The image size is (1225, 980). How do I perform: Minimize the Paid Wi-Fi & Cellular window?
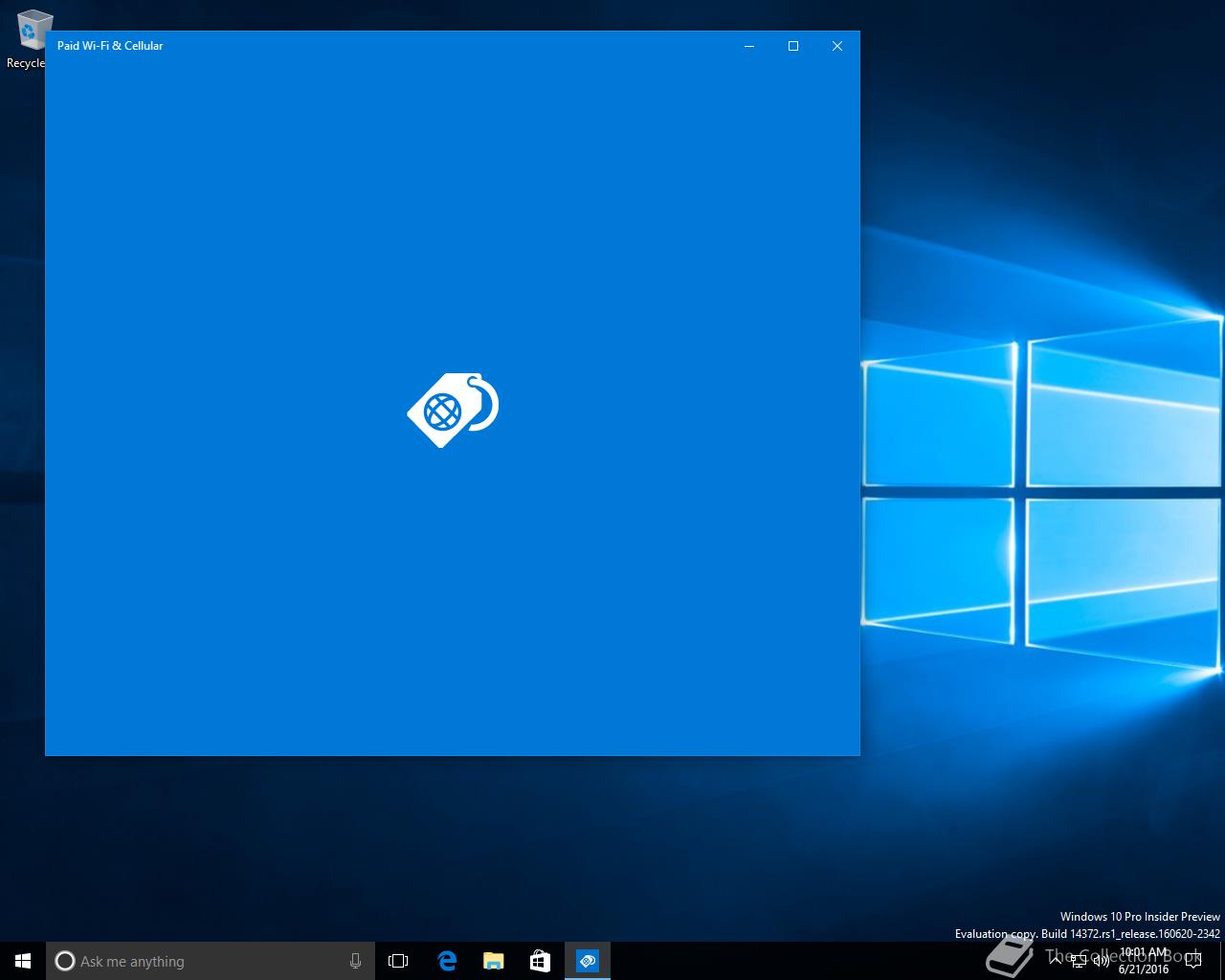(749, 46)
